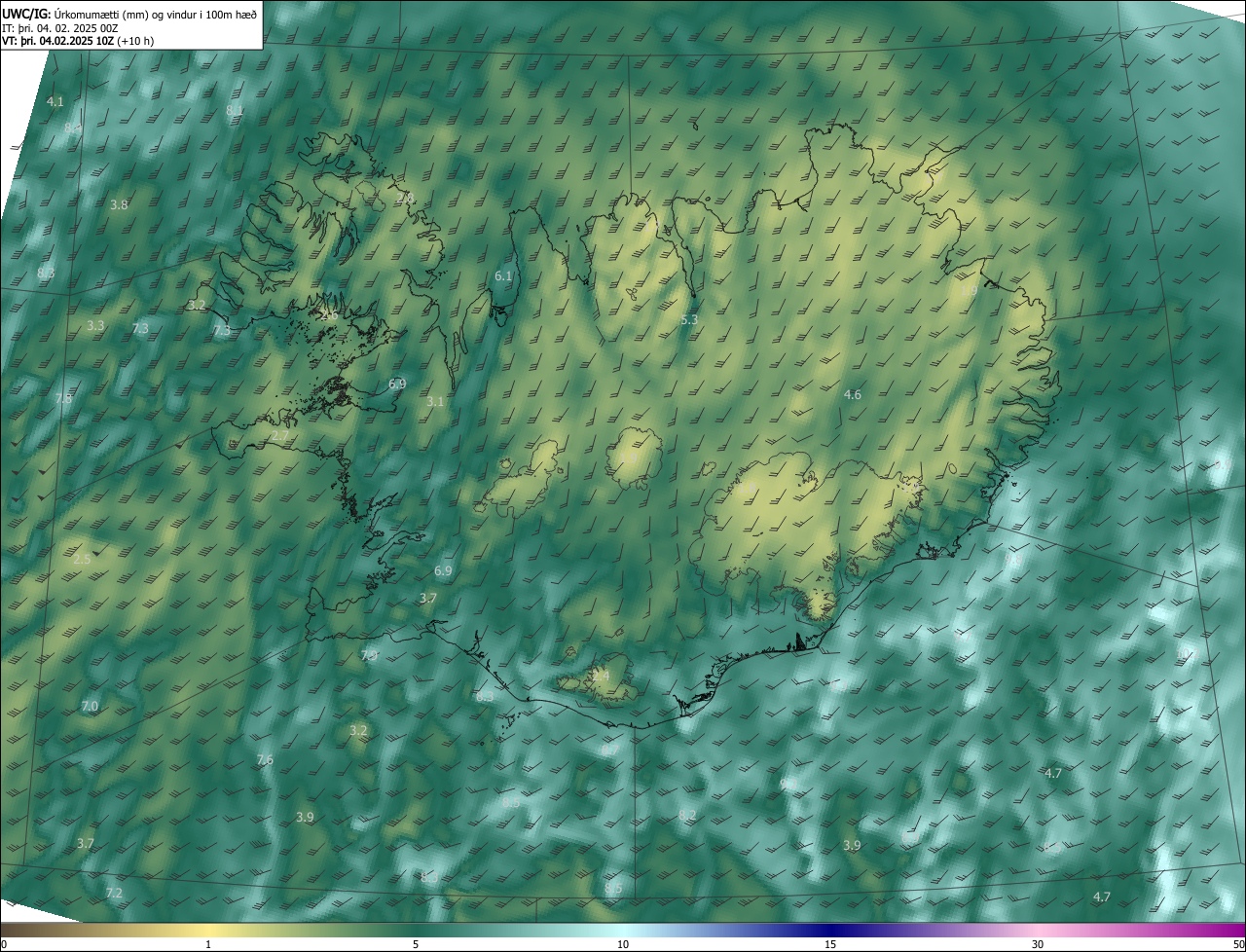Click the 7.0 value label on the map
1246x952 pixels.
point(90,706)
